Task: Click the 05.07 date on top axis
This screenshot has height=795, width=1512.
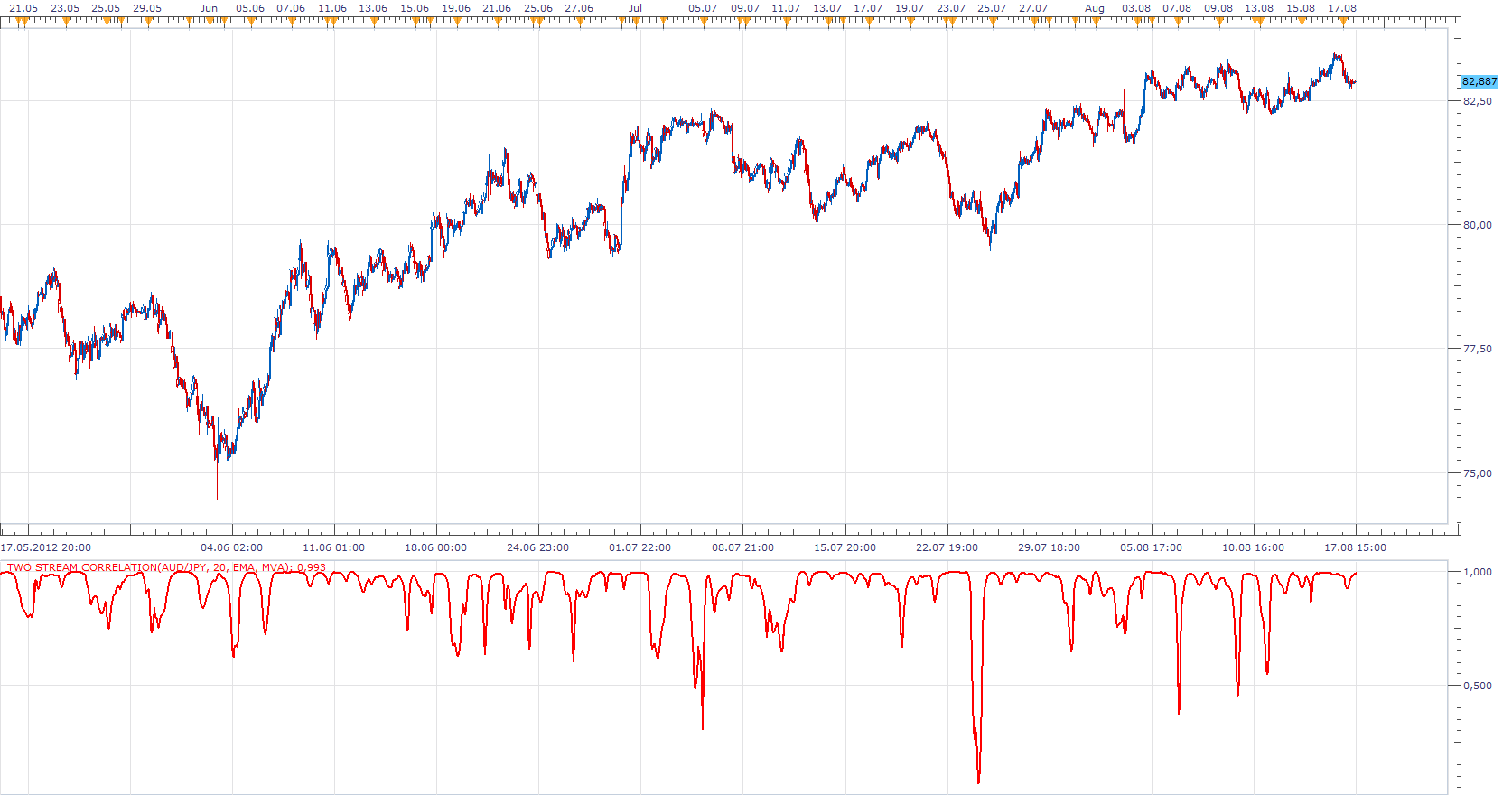Action: pos(703,8)
